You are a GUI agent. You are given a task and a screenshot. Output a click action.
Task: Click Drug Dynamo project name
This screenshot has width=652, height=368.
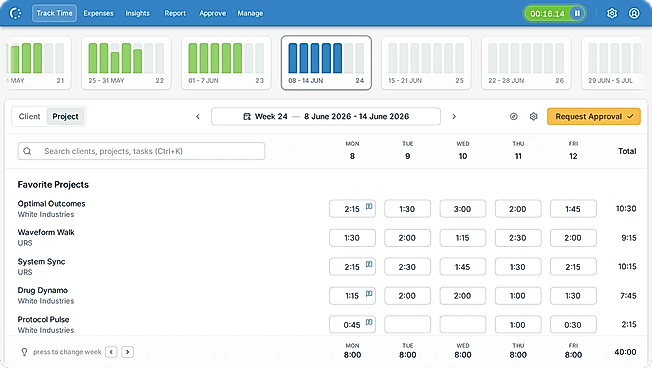43,290
